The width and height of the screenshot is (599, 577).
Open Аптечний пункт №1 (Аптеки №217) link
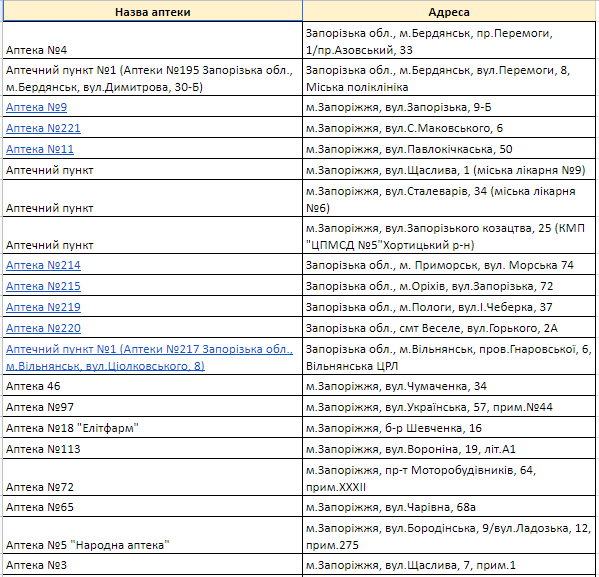pos(149,357)
